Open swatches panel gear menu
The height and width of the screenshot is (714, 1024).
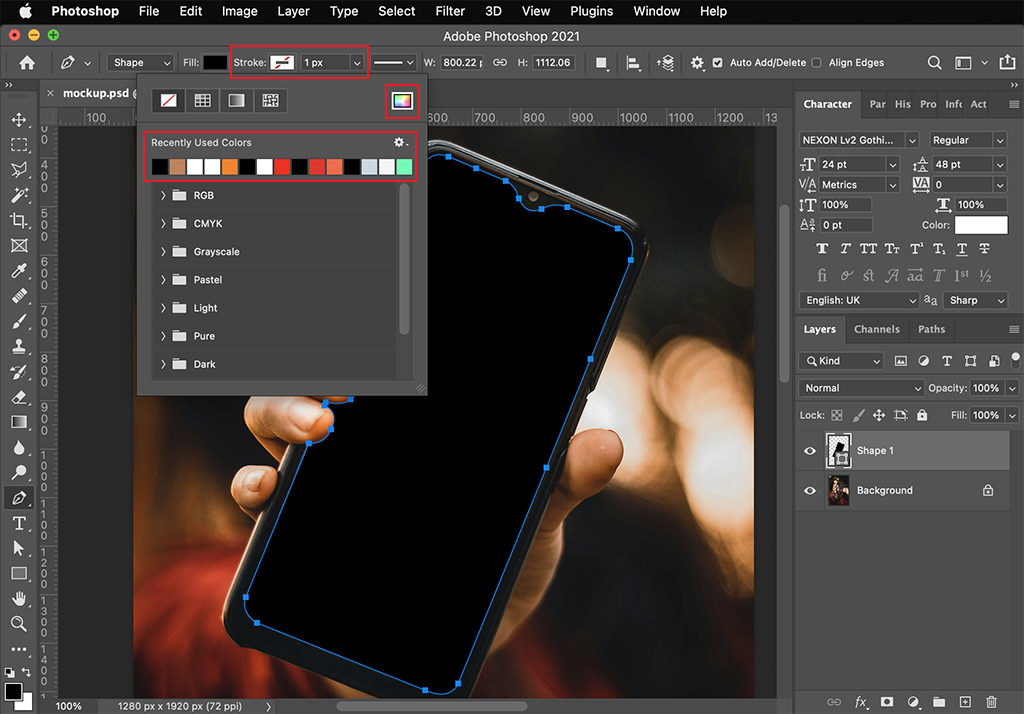click(400, 142)
